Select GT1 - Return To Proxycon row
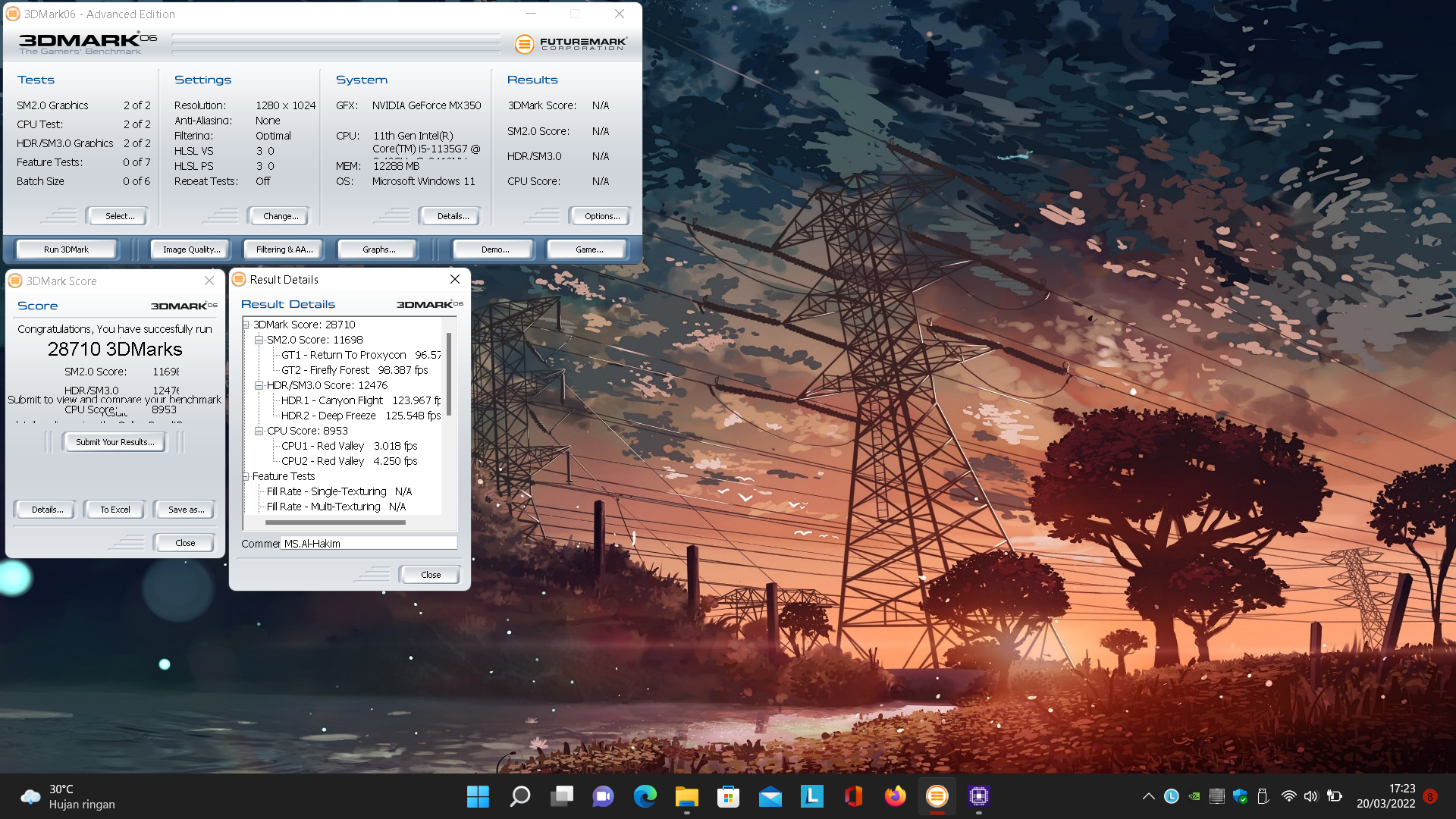Viewport: 1456px width, 819px height. point(361,355)
